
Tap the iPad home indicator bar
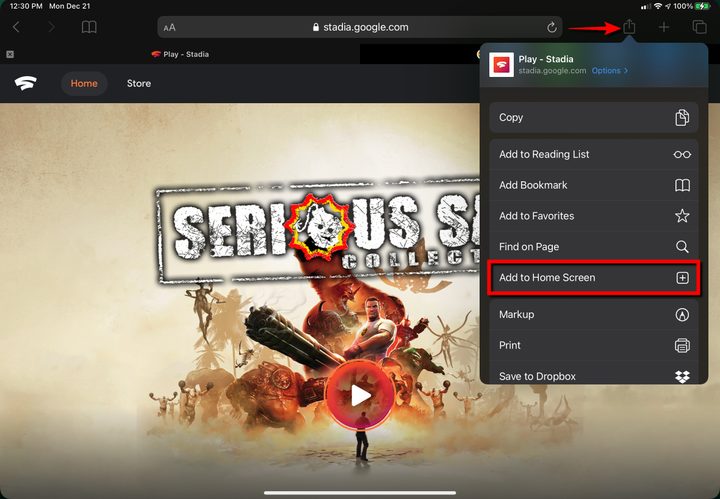point(360,493)
